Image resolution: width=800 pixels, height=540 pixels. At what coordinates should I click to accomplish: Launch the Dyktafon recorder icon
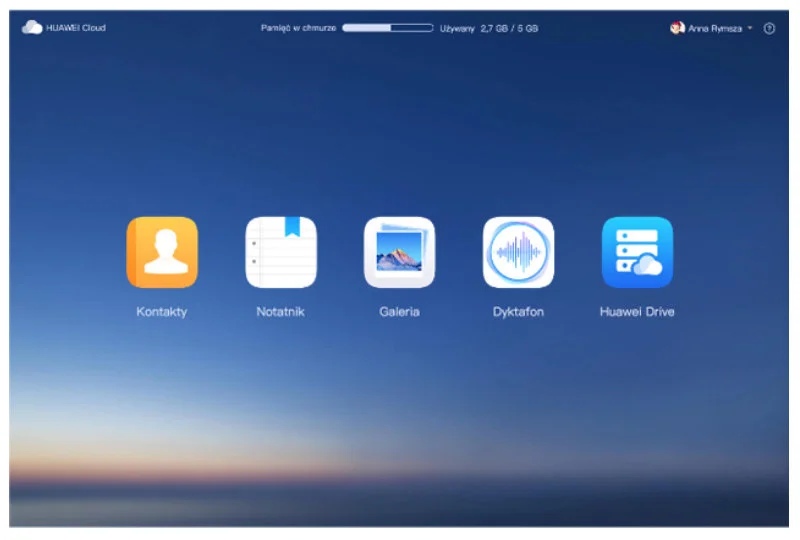point(518,252)
